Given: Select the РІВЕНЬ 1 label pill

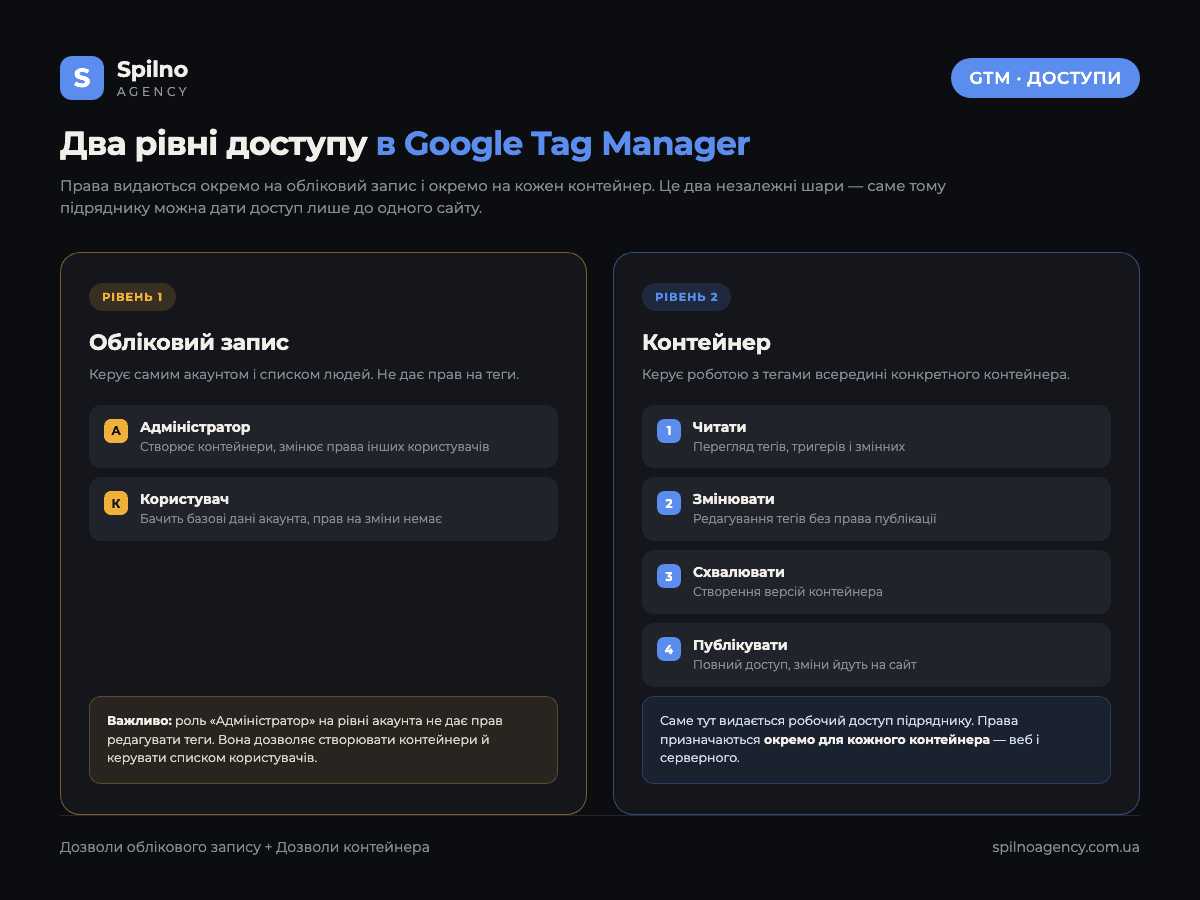Looking at the screenshot, I should 132,297.
